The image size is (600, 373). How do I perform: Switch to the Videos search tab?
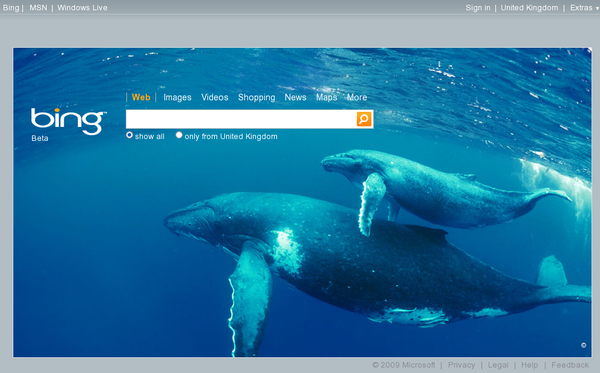click(215, 98)
